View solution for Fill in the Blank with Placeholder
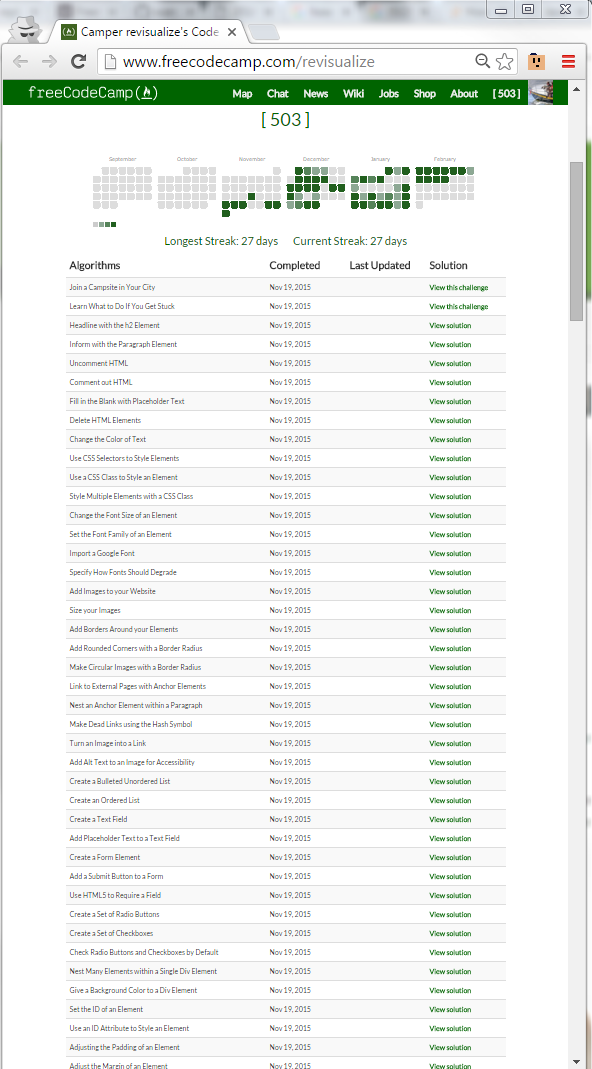The height and width of the screenshot is (1069, 592). [x=450, y=402]
